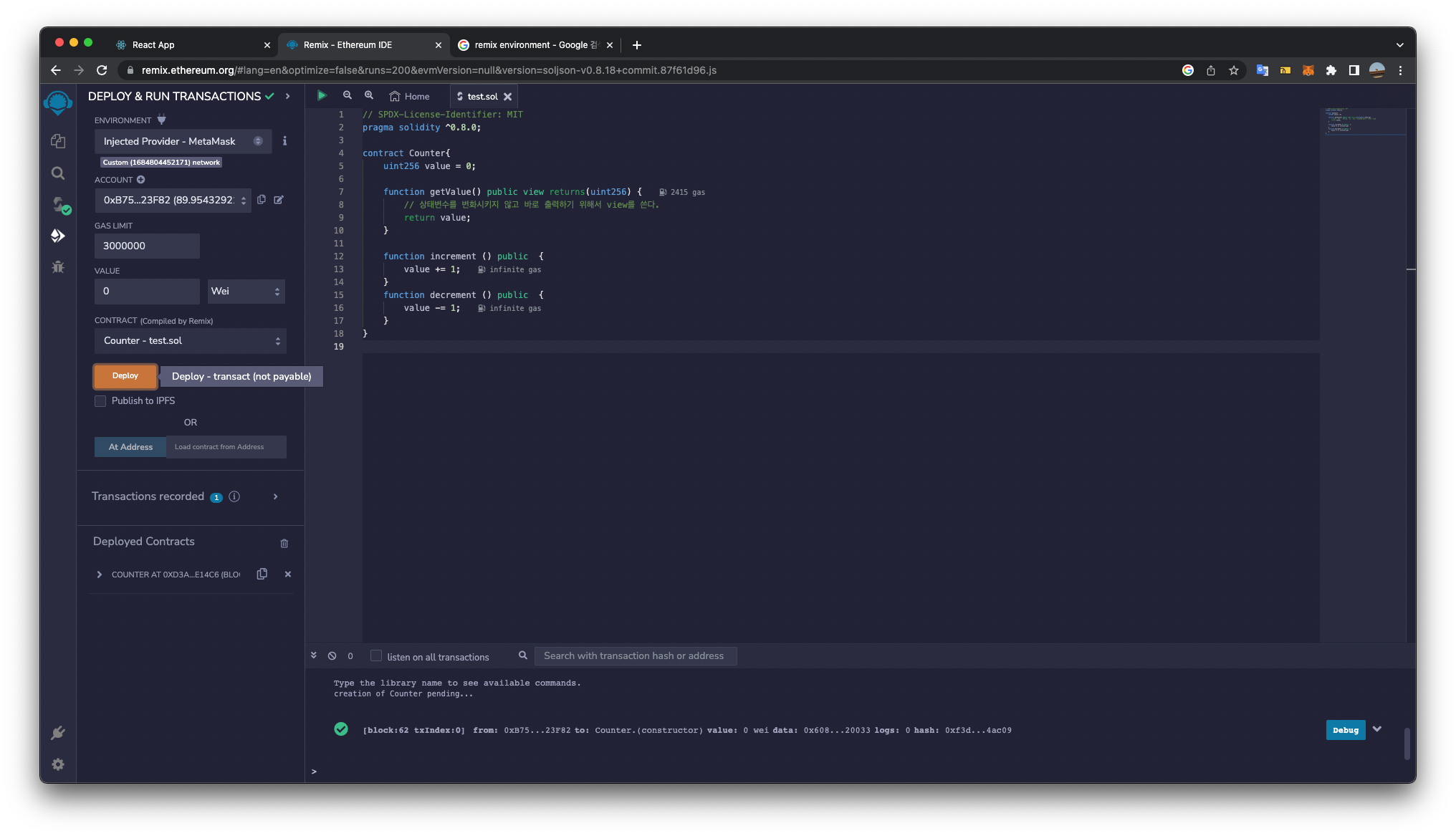Copy the account address icon

262,200
